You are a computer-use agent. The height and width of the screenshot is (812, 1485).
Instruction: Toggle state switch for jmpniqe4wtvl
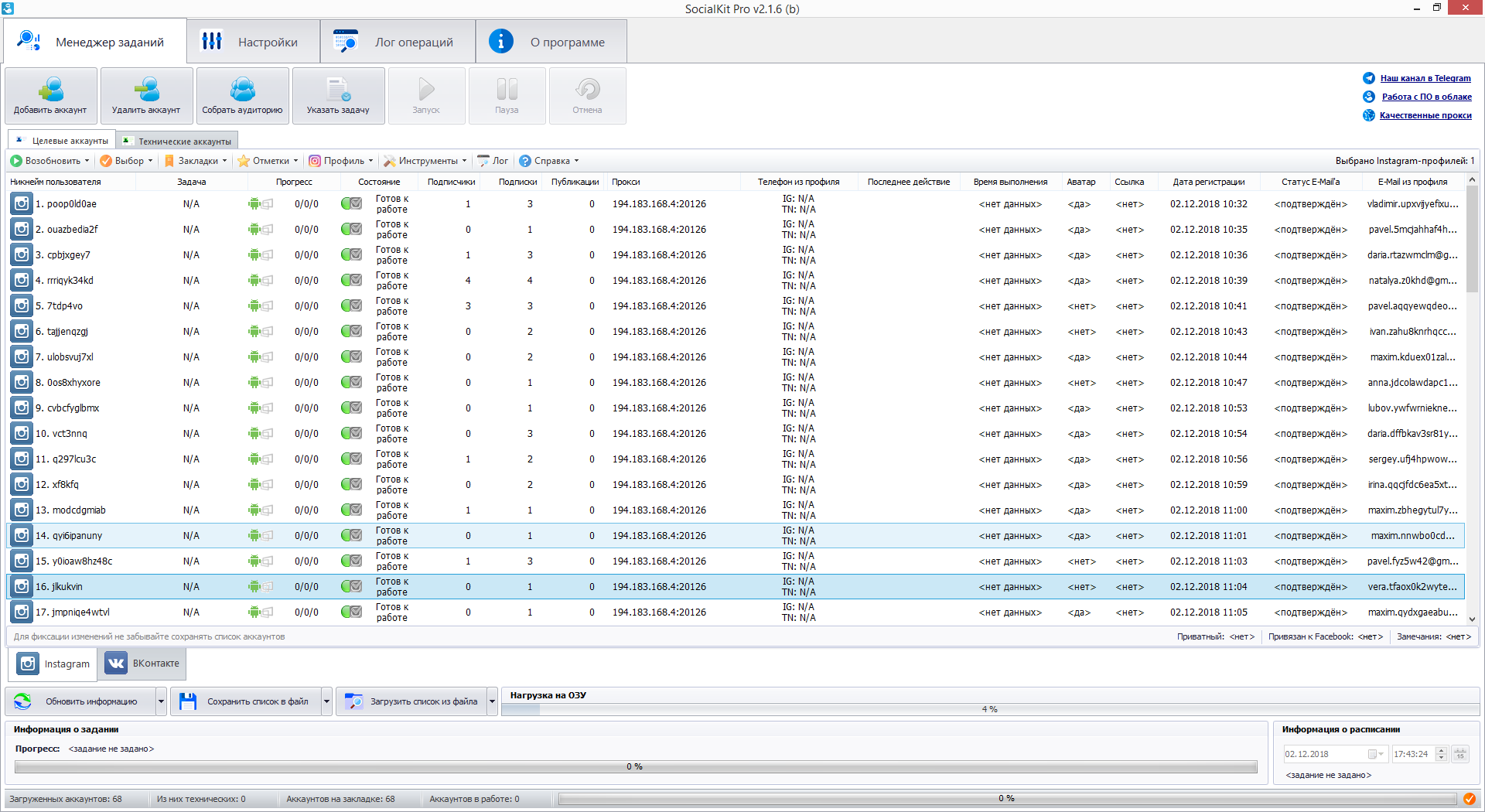(x=351, y=612)
